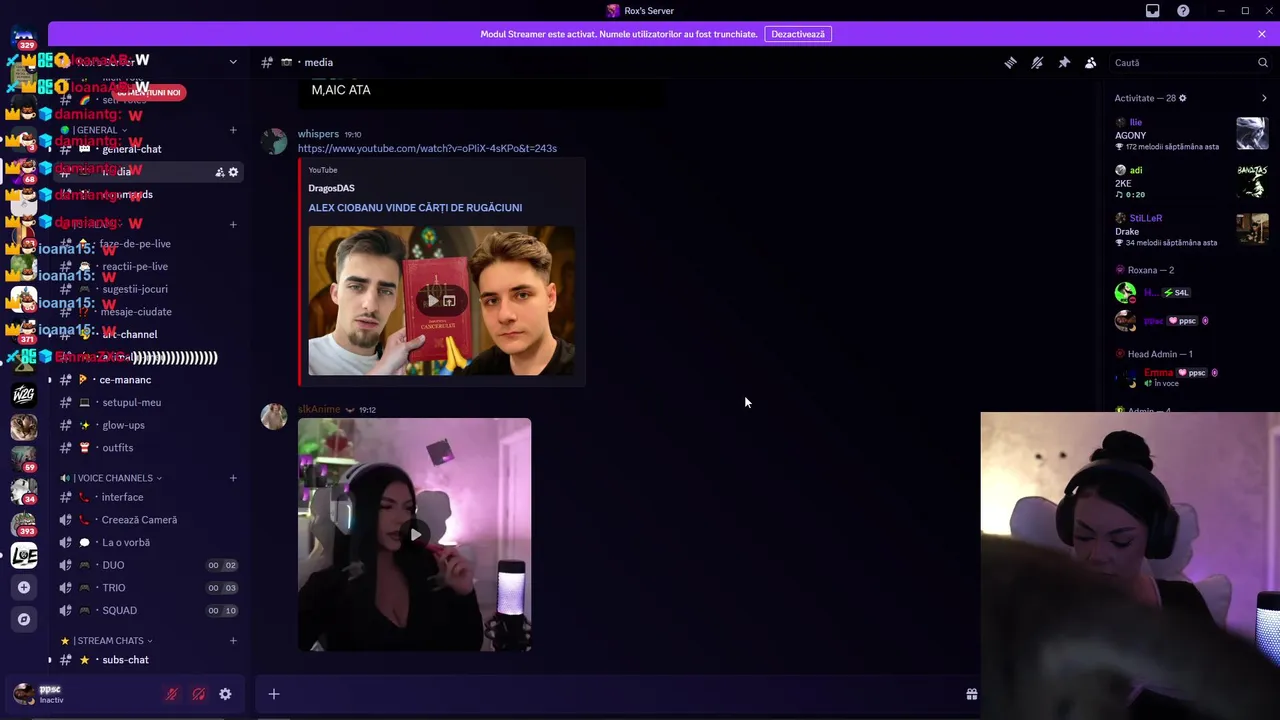Open server with 34 badge
The image size is (1280, 720).
tap(24, 491)
